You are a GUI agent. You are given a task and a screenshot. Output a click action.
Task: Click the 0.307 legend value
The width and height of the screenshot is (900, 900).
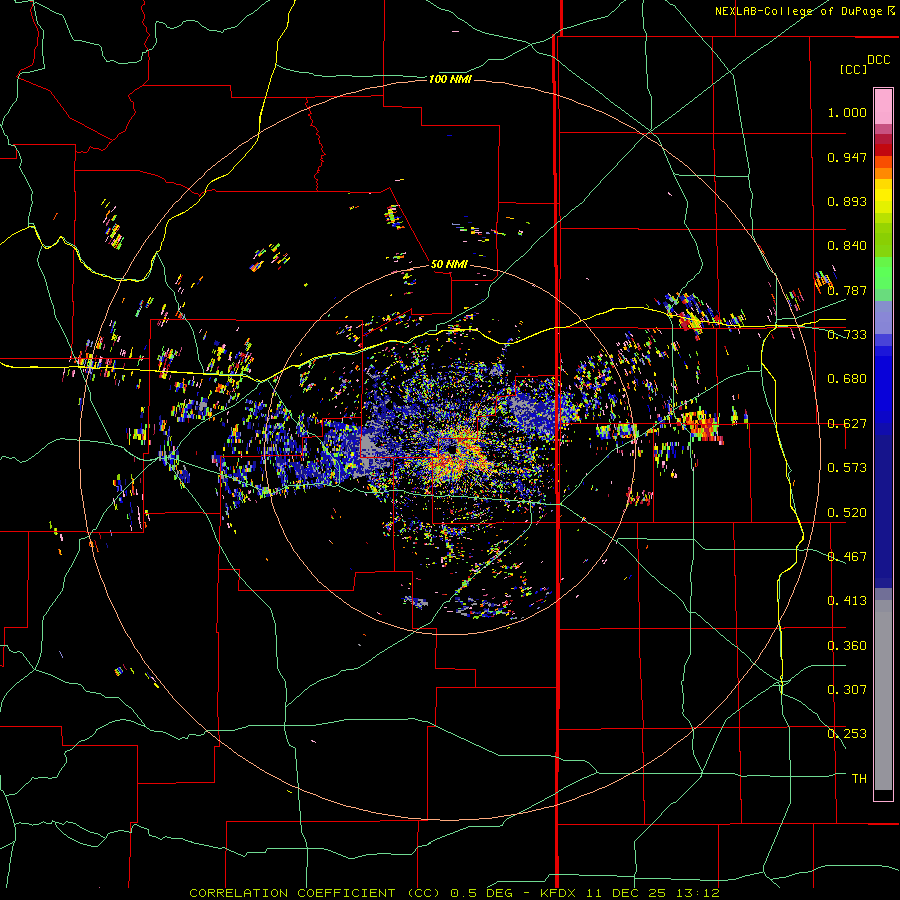click(847, 690)
